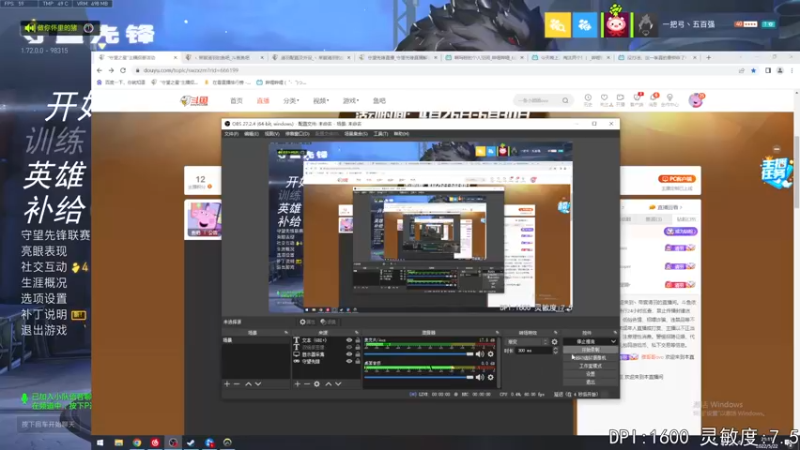This screenshot has width=800, height=450.
Task: Add a new source in OBS
Action: (x=297, y=384)
